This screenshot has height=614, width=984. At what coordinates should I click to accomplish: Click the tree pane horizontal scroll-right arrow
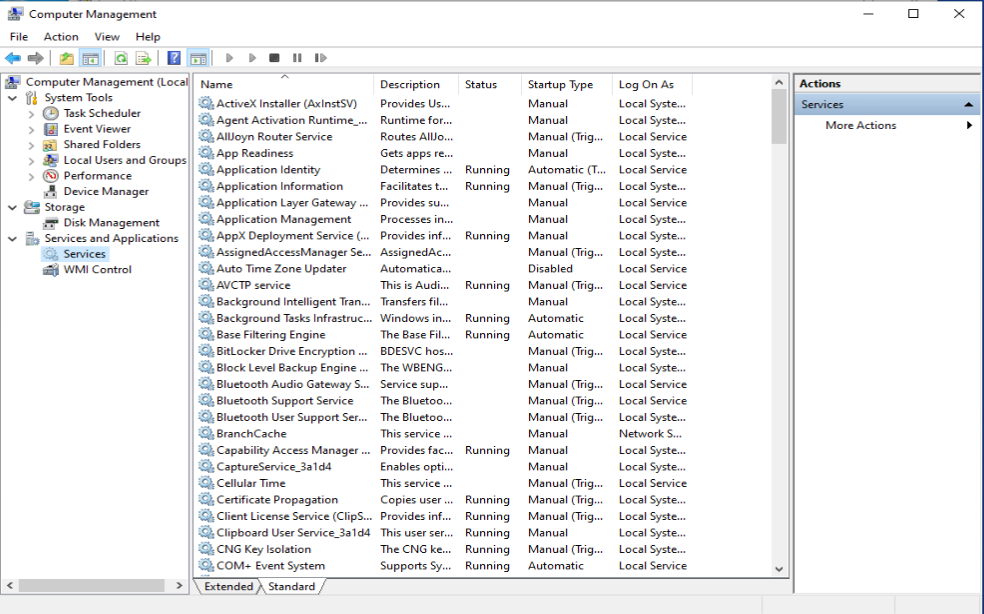coord(179,585)
